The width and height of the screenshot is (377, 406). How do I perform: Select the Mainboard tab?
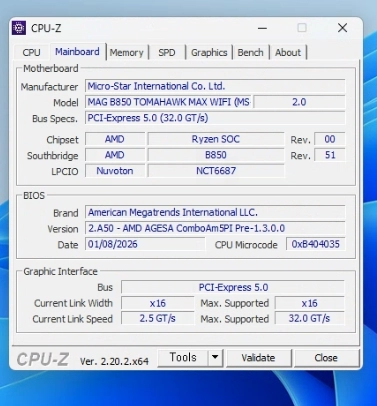point(77,52)
